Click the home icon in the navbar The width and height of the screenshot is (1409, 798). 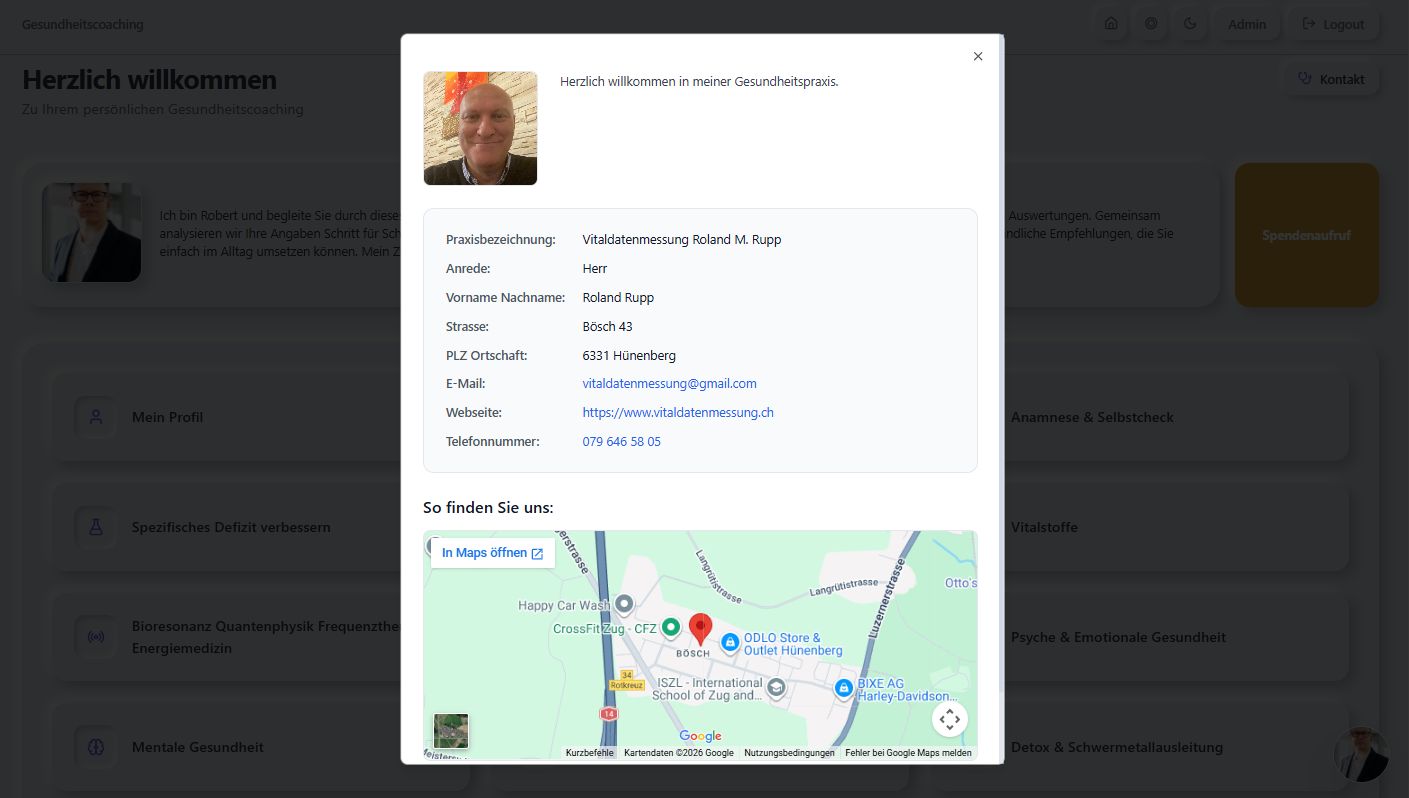click(x=1111, y=23)
